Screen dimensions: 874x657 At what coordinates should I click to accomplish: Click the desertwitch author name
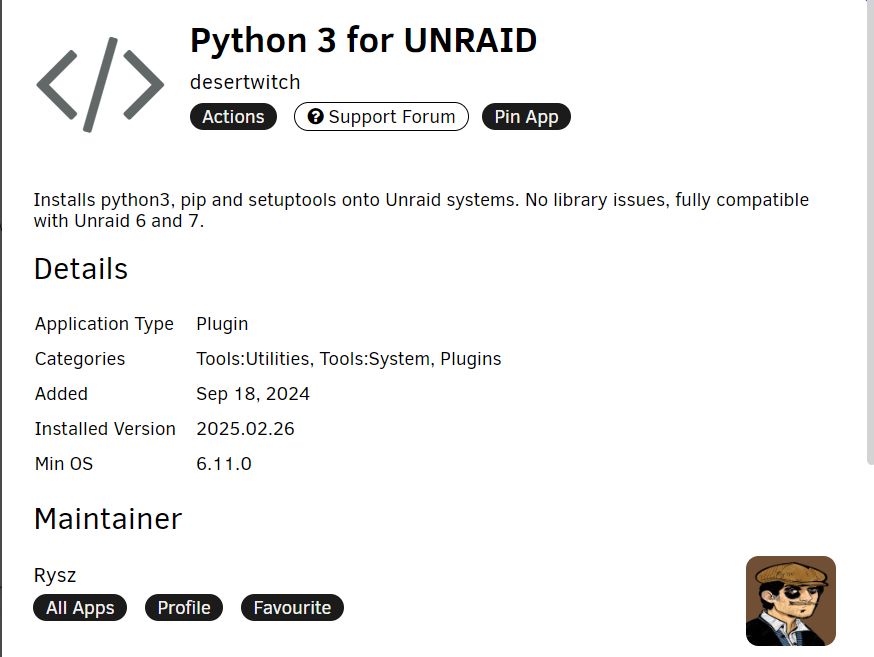point(245,82)
